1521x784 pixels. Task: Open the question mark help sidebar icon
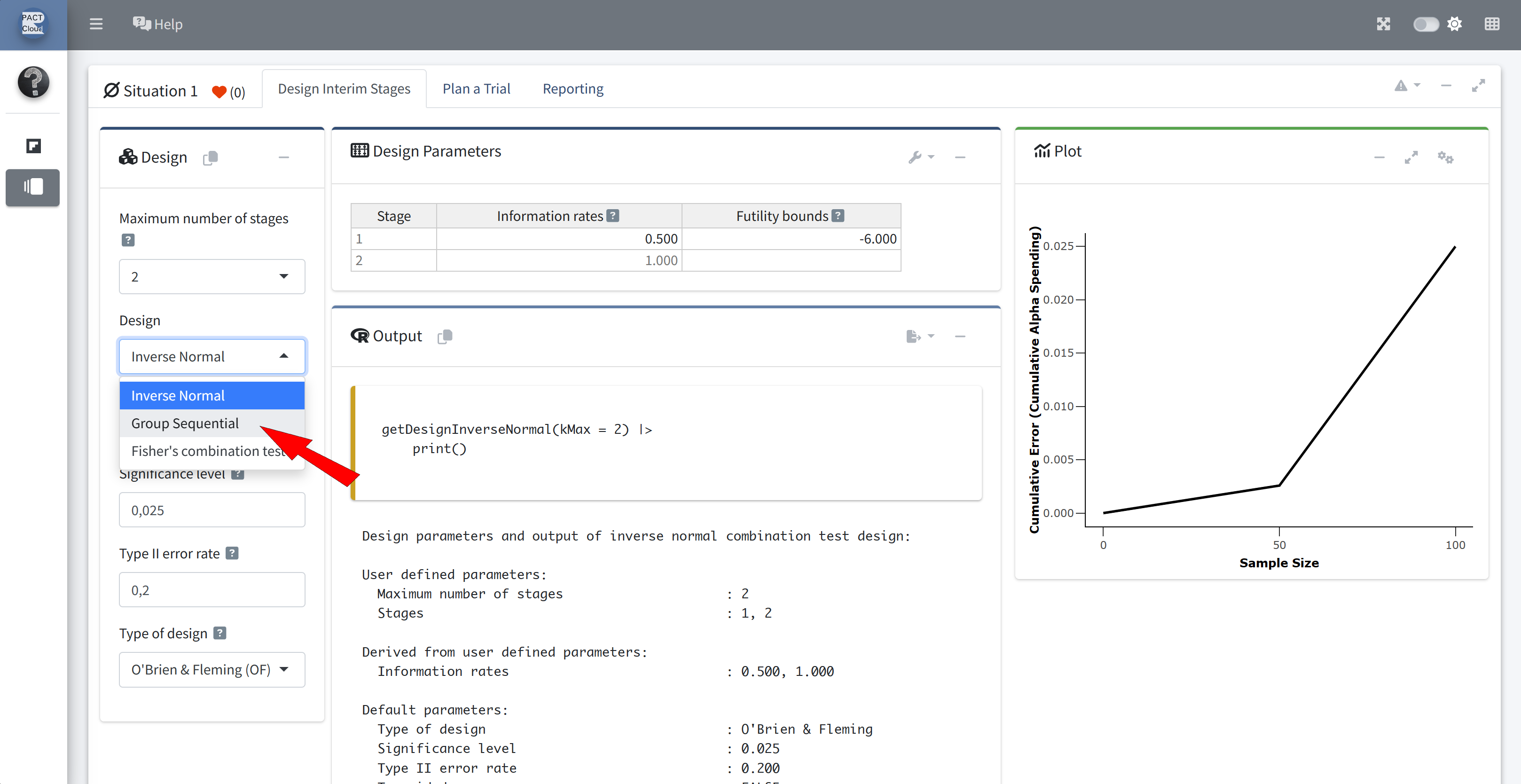(33, 81)
